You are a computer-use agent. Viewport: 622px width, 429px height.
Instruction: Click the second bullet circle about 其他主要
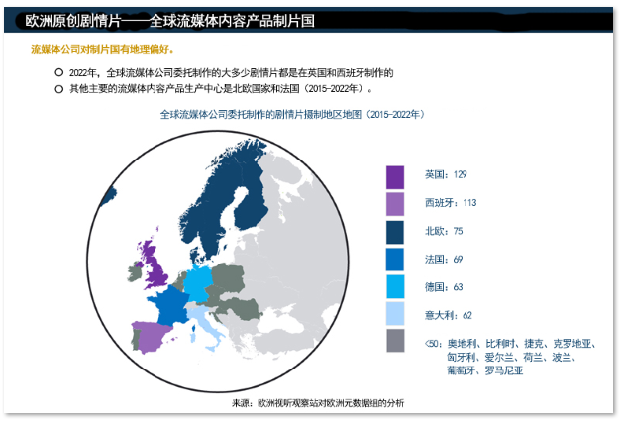58,89
